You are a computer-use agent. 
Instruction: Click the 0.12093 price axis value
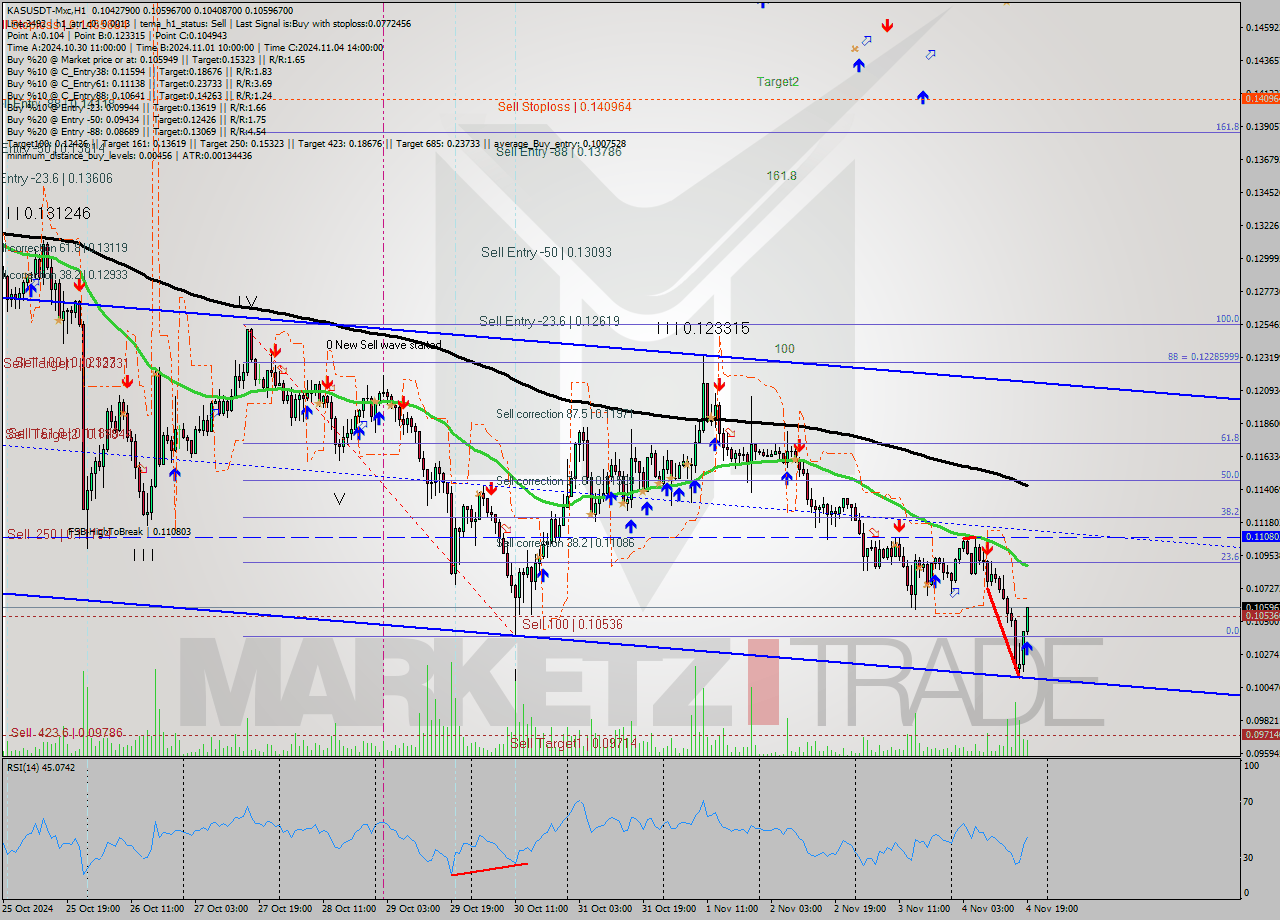point(1261,390)
